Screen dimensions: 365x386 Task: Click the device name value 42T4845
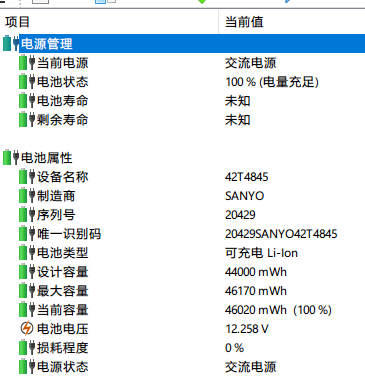click(x=247, y=177)
